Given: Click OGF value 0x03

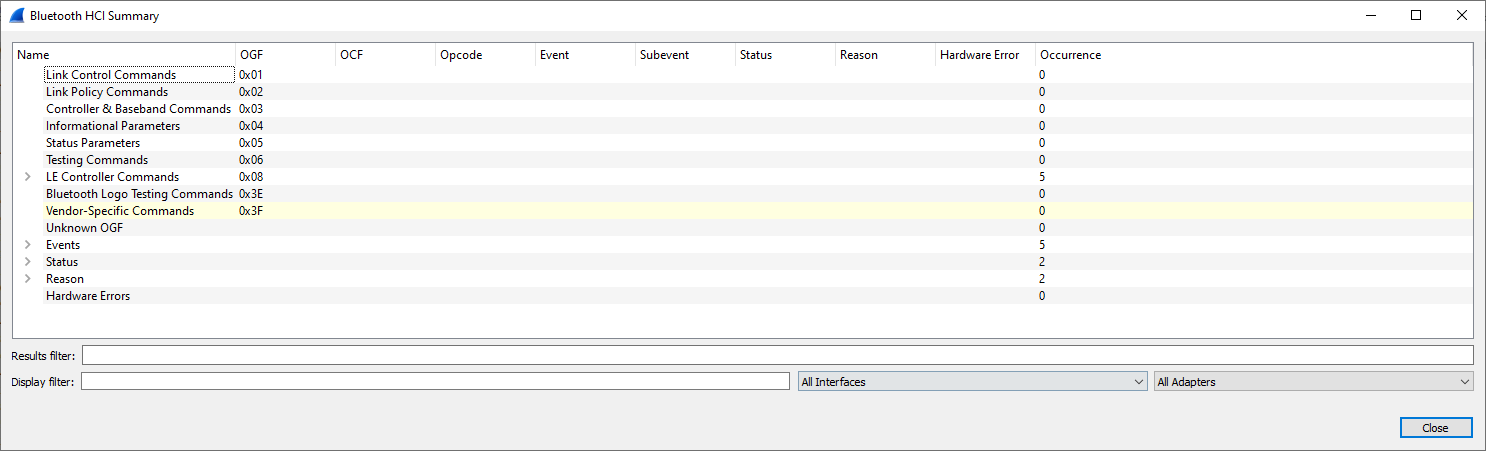Looking at the screenshot, I should (251, 109).
